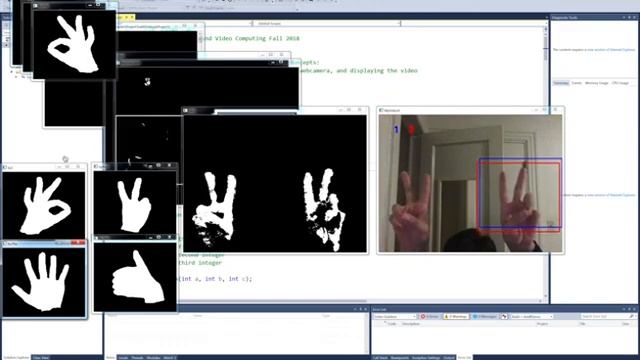Toggle the Errors filter in Error List
Image resolution: width=640 pixels, height=360 pixels.
click(x=430, y=316)
